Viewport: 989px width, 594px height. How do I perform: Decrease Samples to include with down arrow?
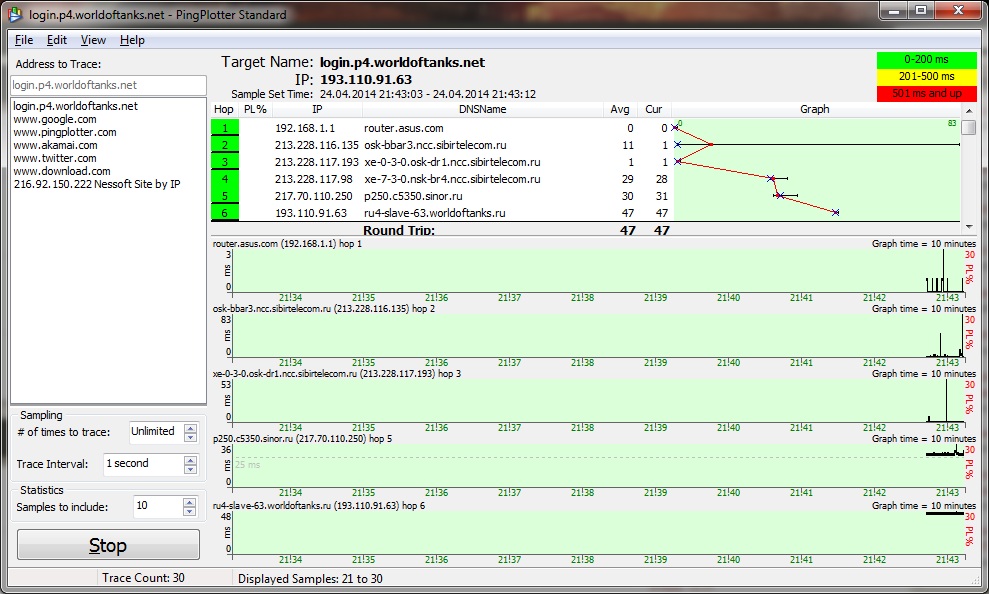pyautogui.click(x=190, y=512)
